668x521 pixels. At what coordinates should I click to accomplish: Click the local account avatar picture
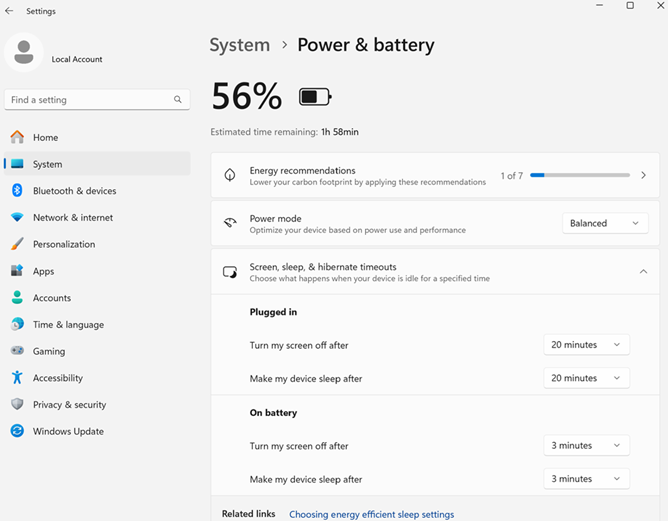point(24,52)
